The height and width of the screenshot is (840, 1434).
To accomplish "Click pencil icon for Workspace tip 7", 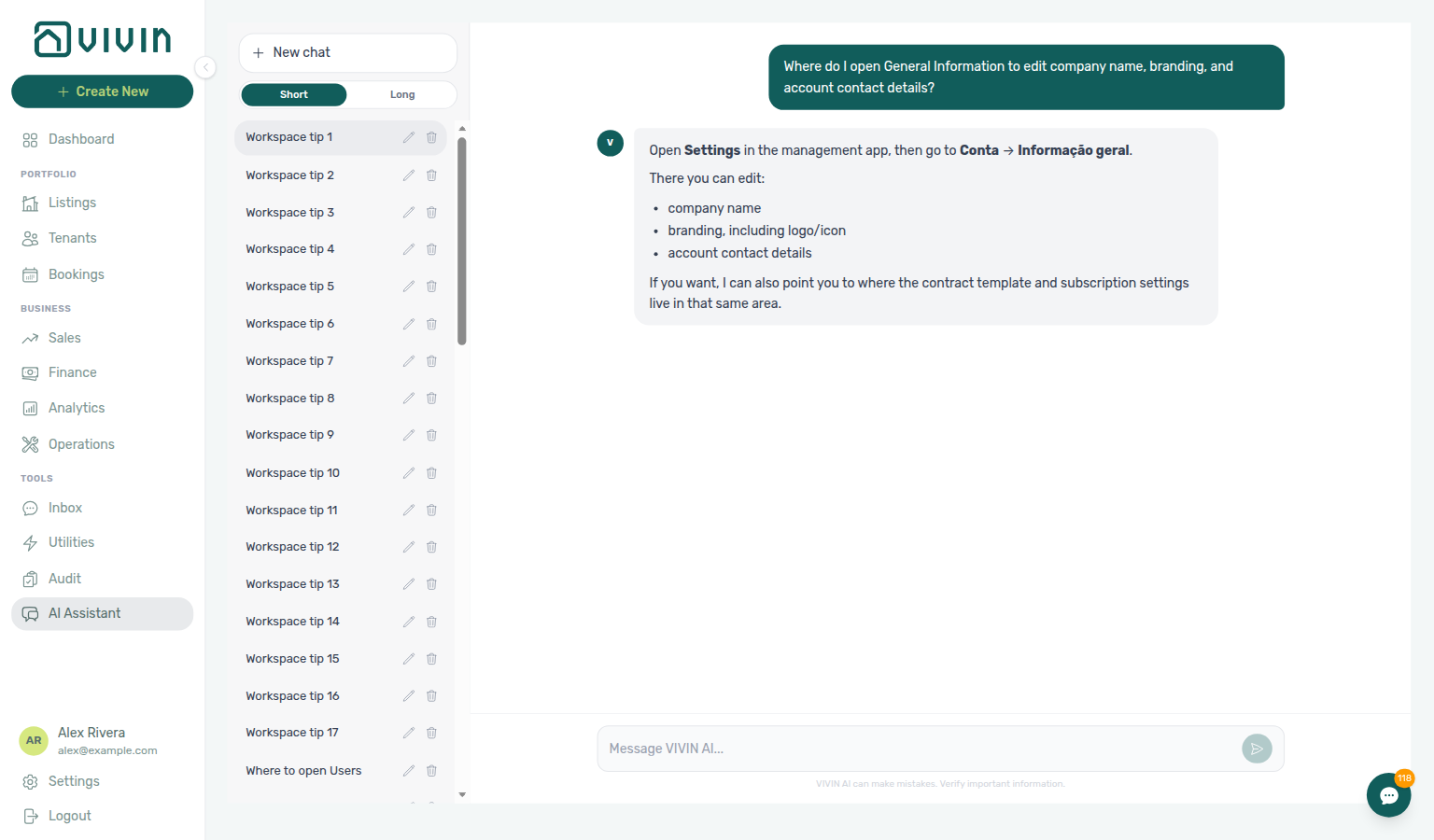I will tap(408, 361).
